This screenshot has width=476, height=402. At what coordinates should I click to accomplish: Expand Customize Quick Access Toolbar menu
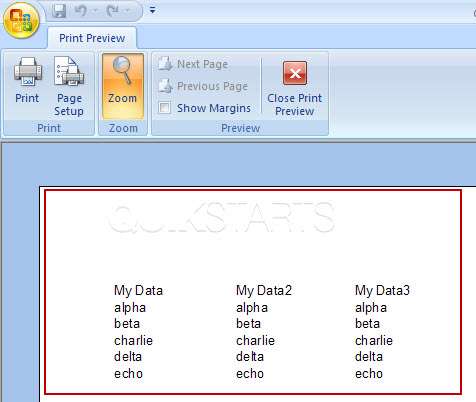coord(152,10)
